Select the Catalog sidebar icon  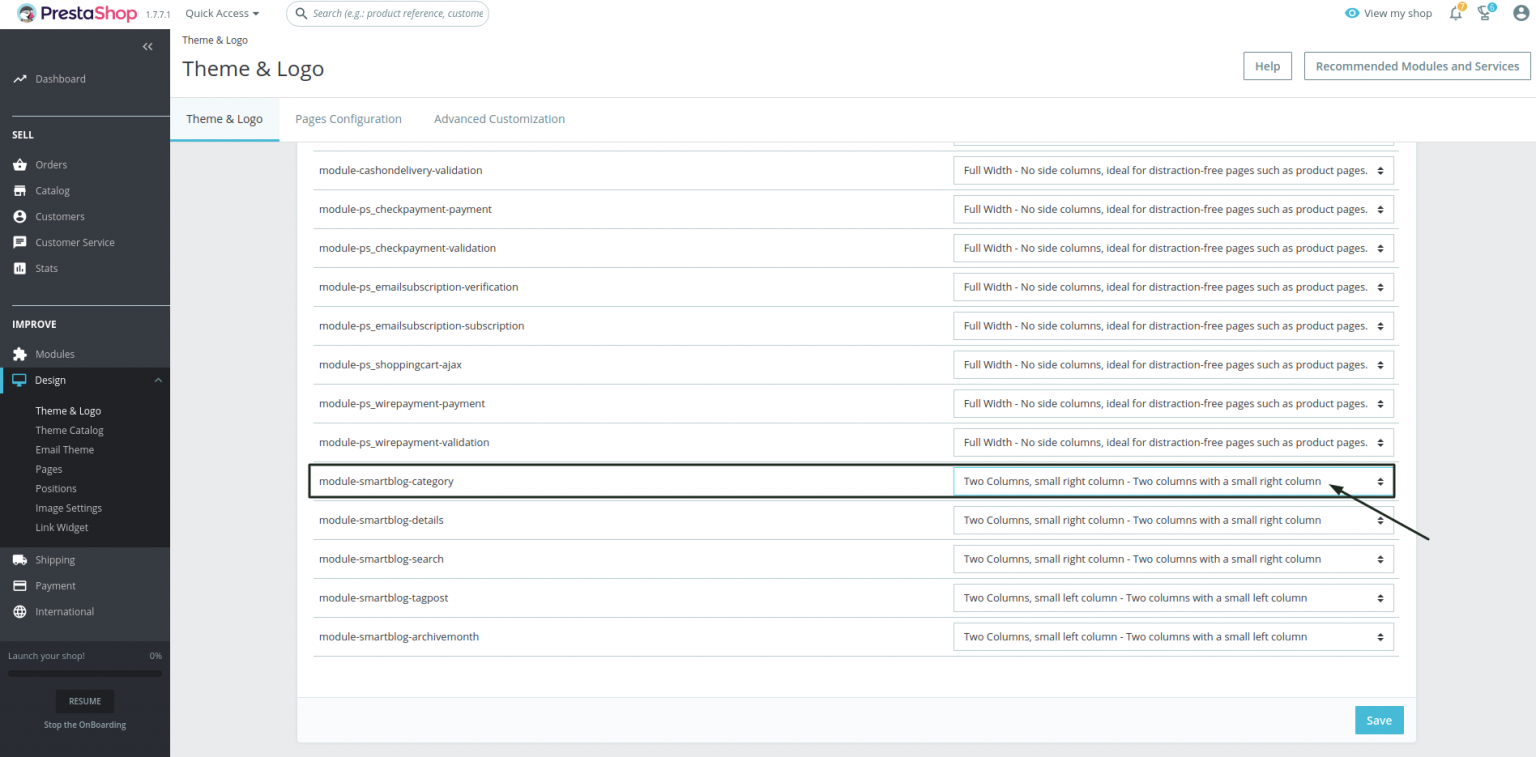(x=21, y=190)
